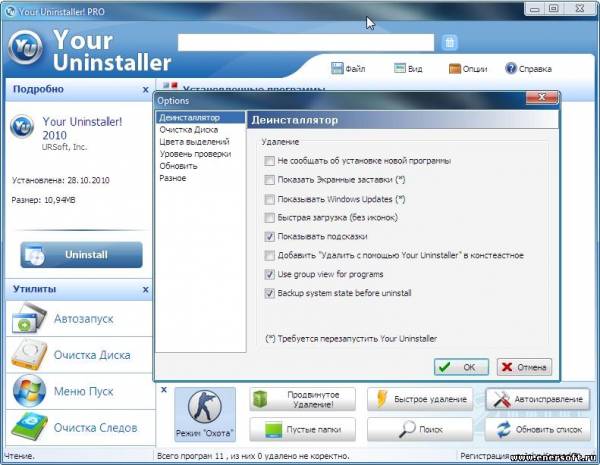Close the Options dialog with its red X
Image resolution: width=600 pixels, height=465 pixels.
click(541, 98)
